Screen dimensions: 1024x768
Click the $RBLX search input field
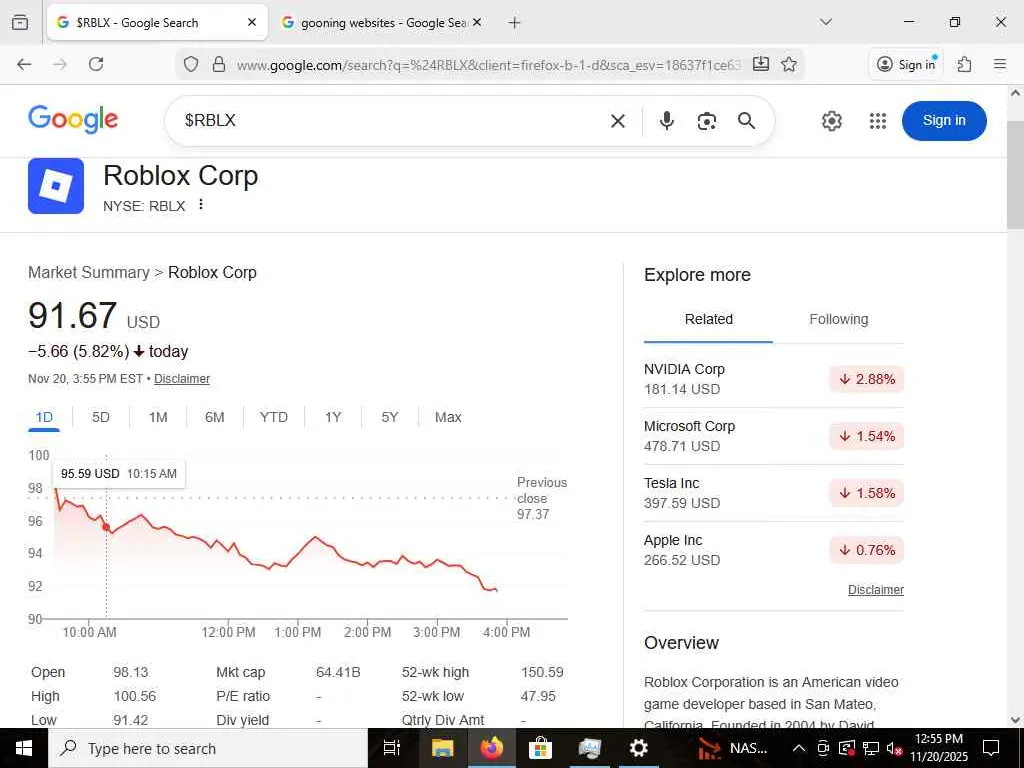[x=390, y=121]
